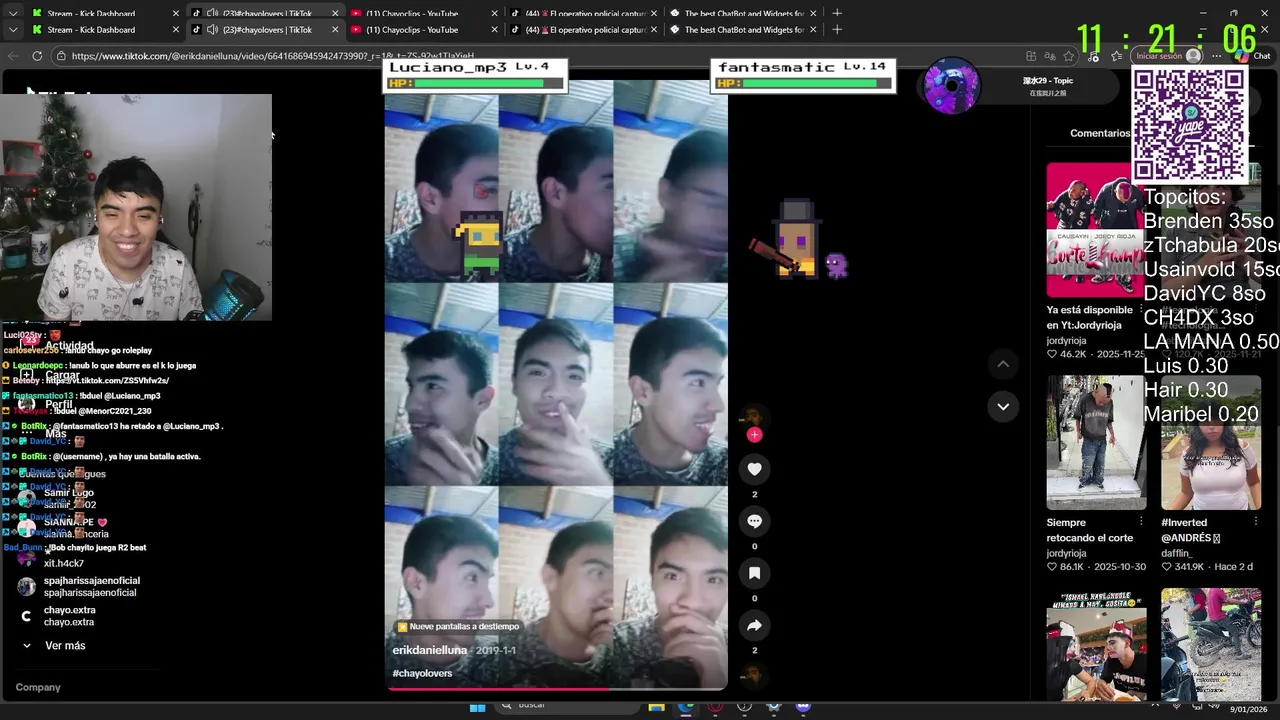Open the Samir Lugo followed account

[x=68, y=498]
